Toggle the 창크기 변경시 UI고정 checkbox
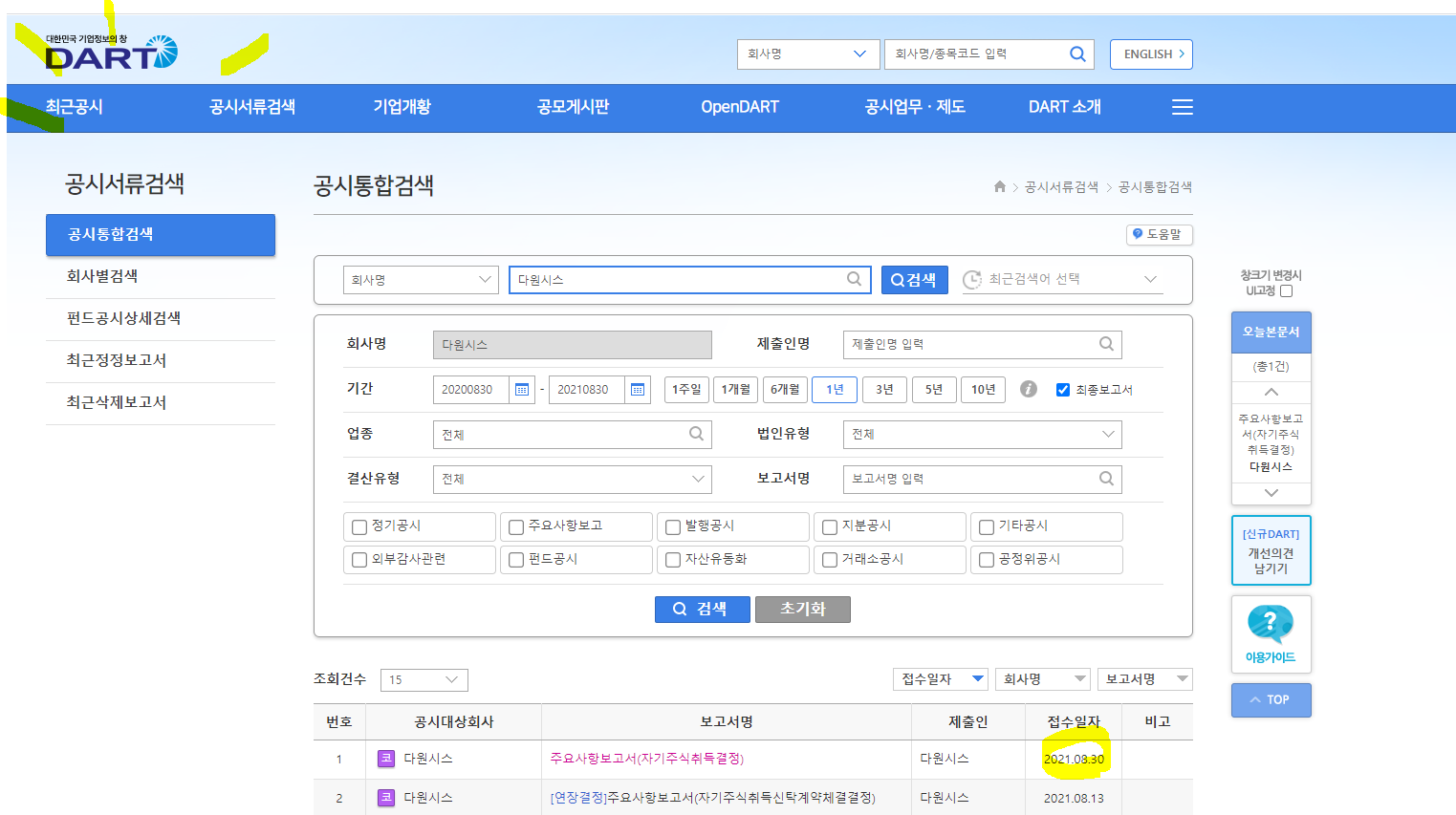The width and height of the screenshot is (1456, 815). pos(1286,290)
